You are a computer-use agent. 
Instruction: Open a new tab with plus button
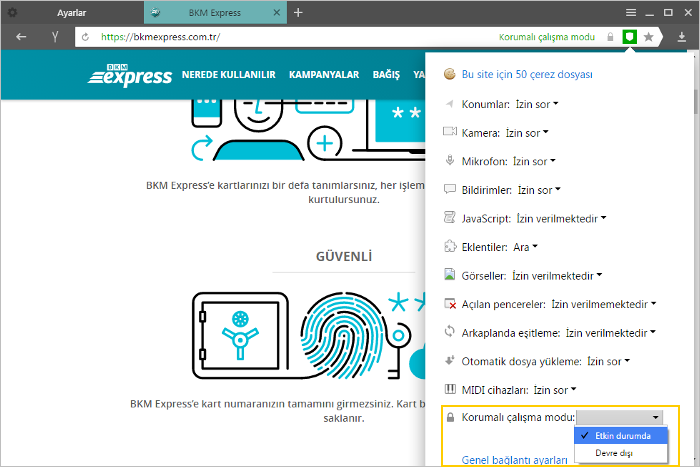(x=298, y=13)
